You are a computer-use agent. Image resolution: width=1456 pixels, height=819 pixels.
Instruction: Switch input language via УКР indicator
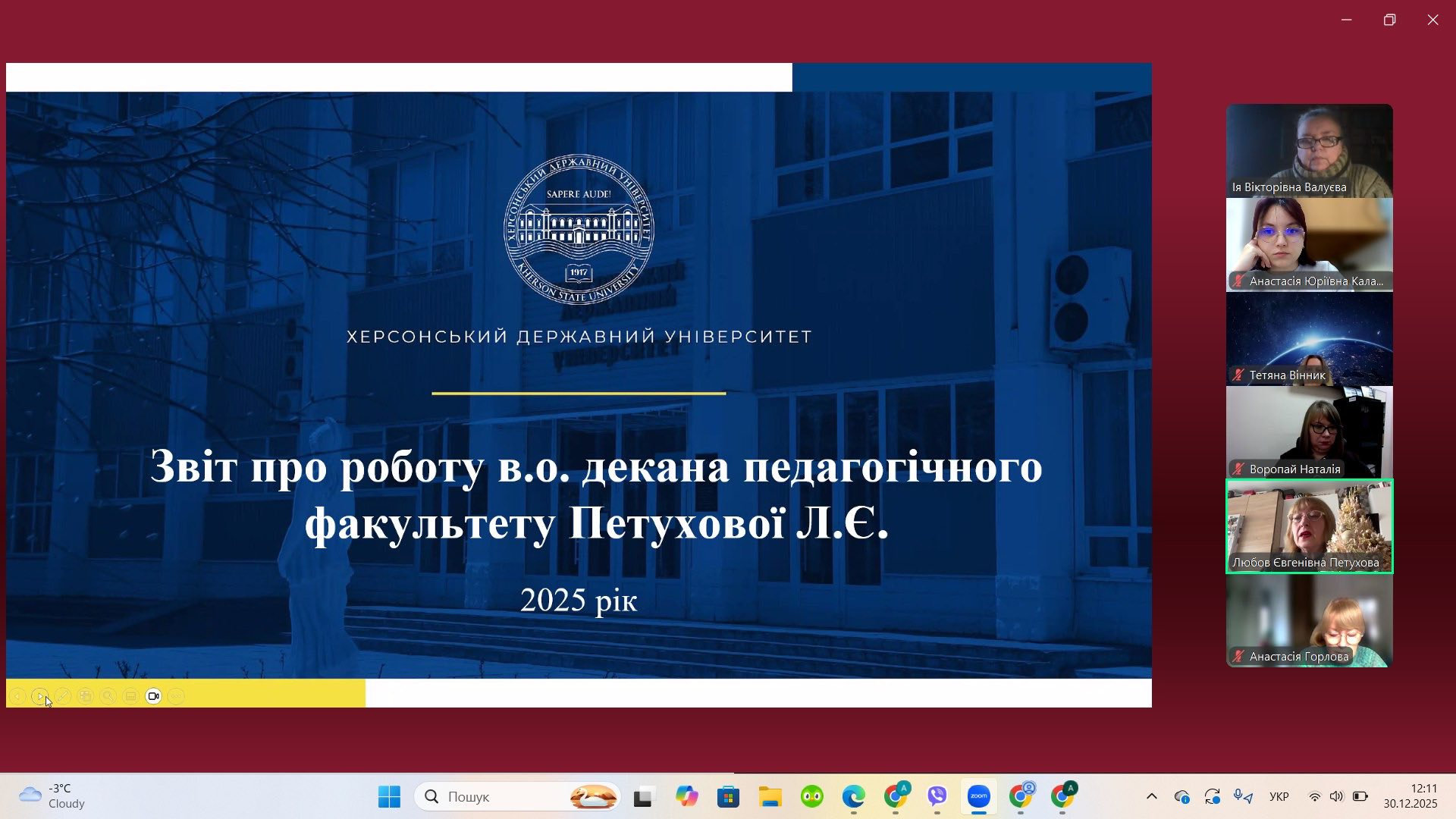(1279, 796)
